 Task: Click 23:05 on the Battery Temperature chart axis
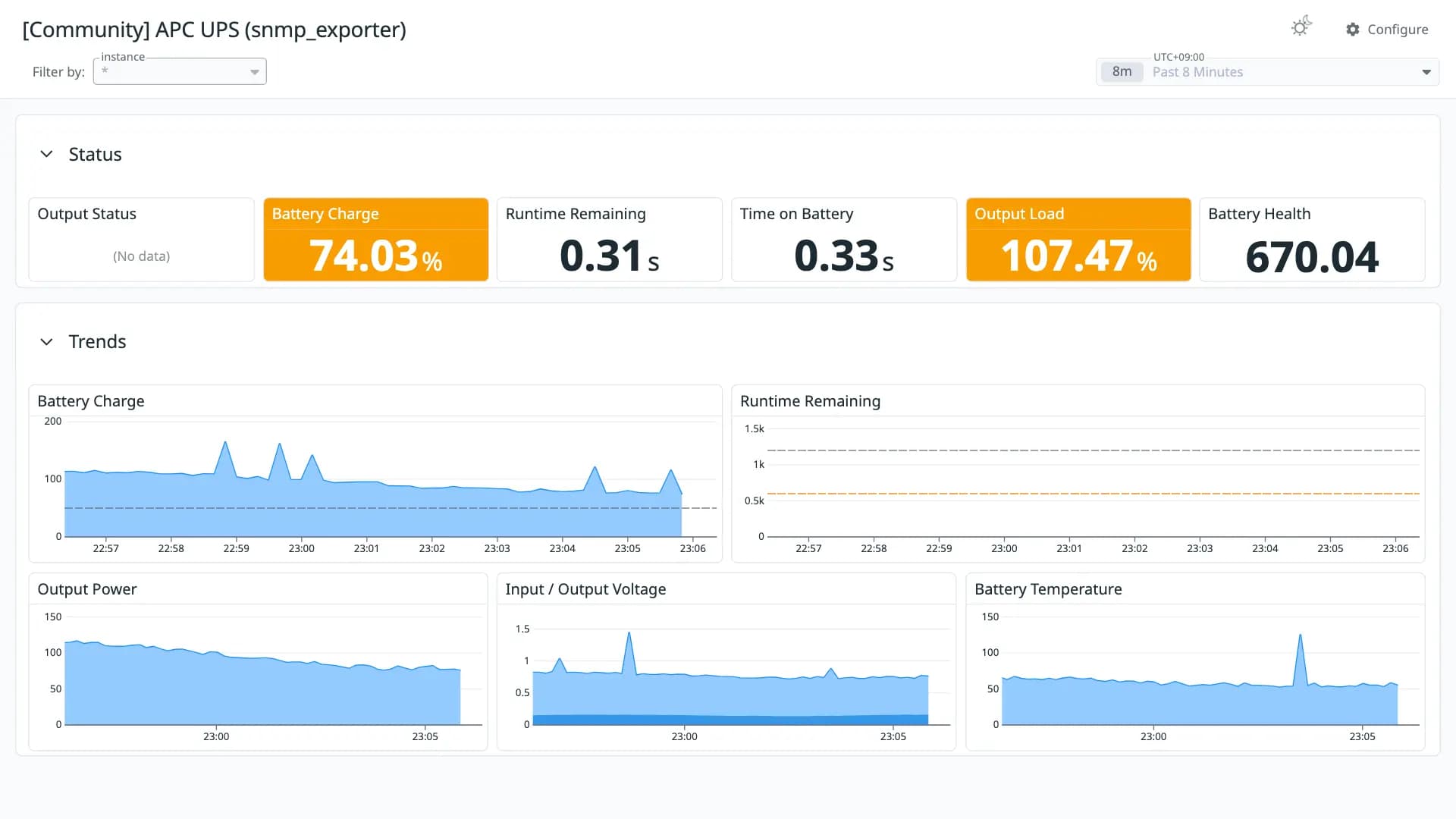[1363, 736]
